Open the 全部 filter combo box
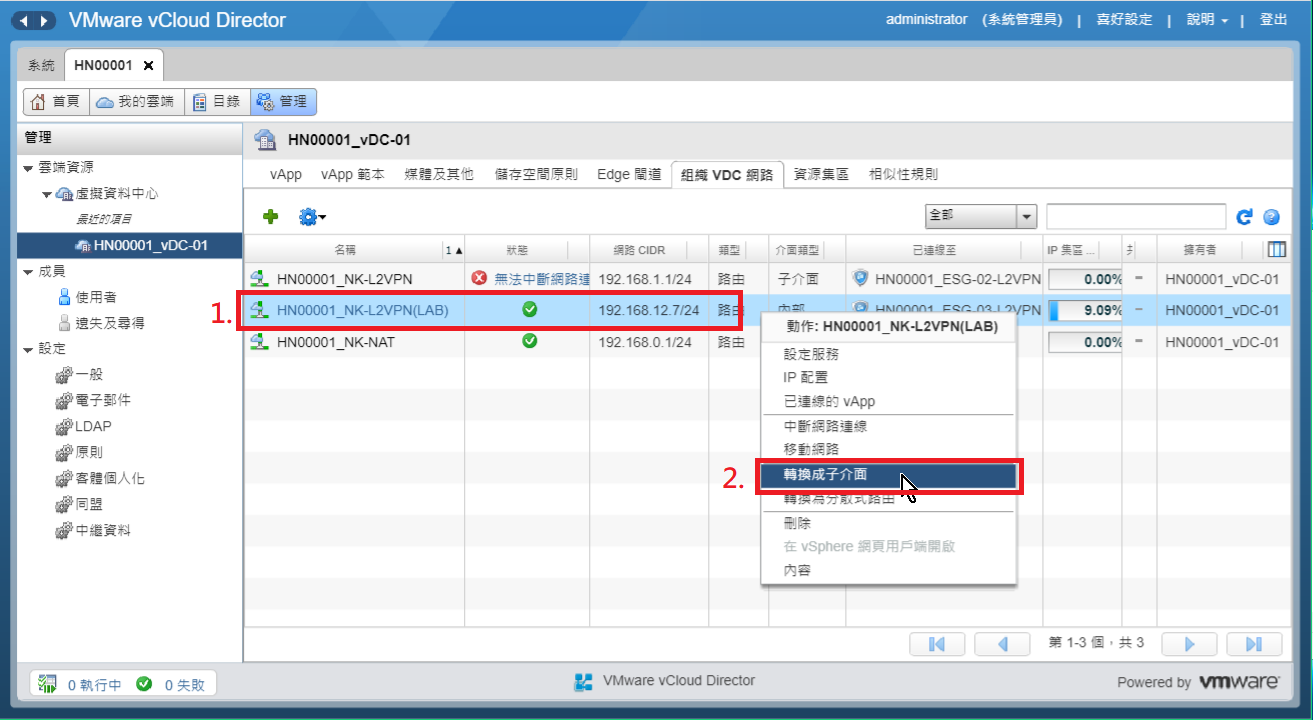Screen dimensions: 1313x720 coord(982,216)
